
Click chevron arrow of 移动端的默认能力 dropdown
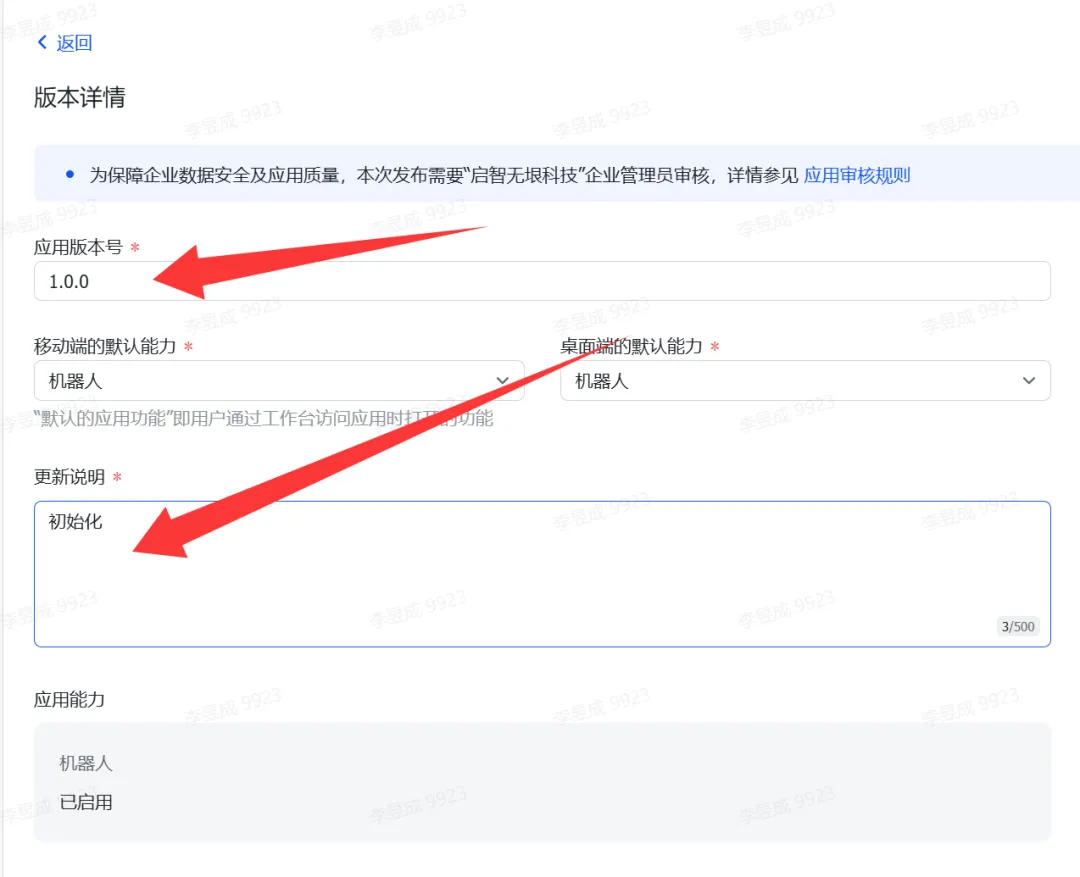503,380
